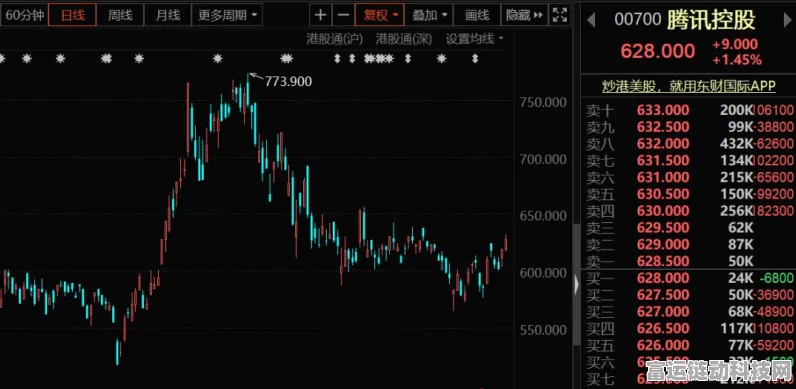
Task: Click the 550.000 price axis label
Action: coord(543,330)
